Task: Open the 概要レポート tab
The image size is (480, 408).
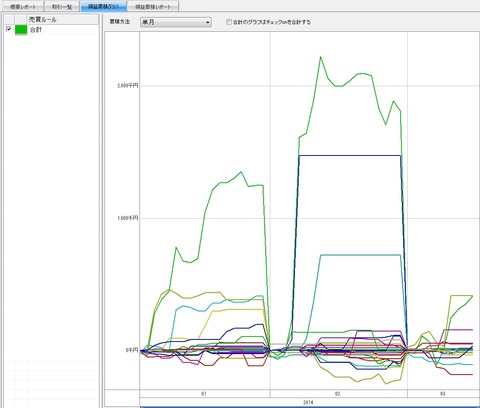Action: 23,6
